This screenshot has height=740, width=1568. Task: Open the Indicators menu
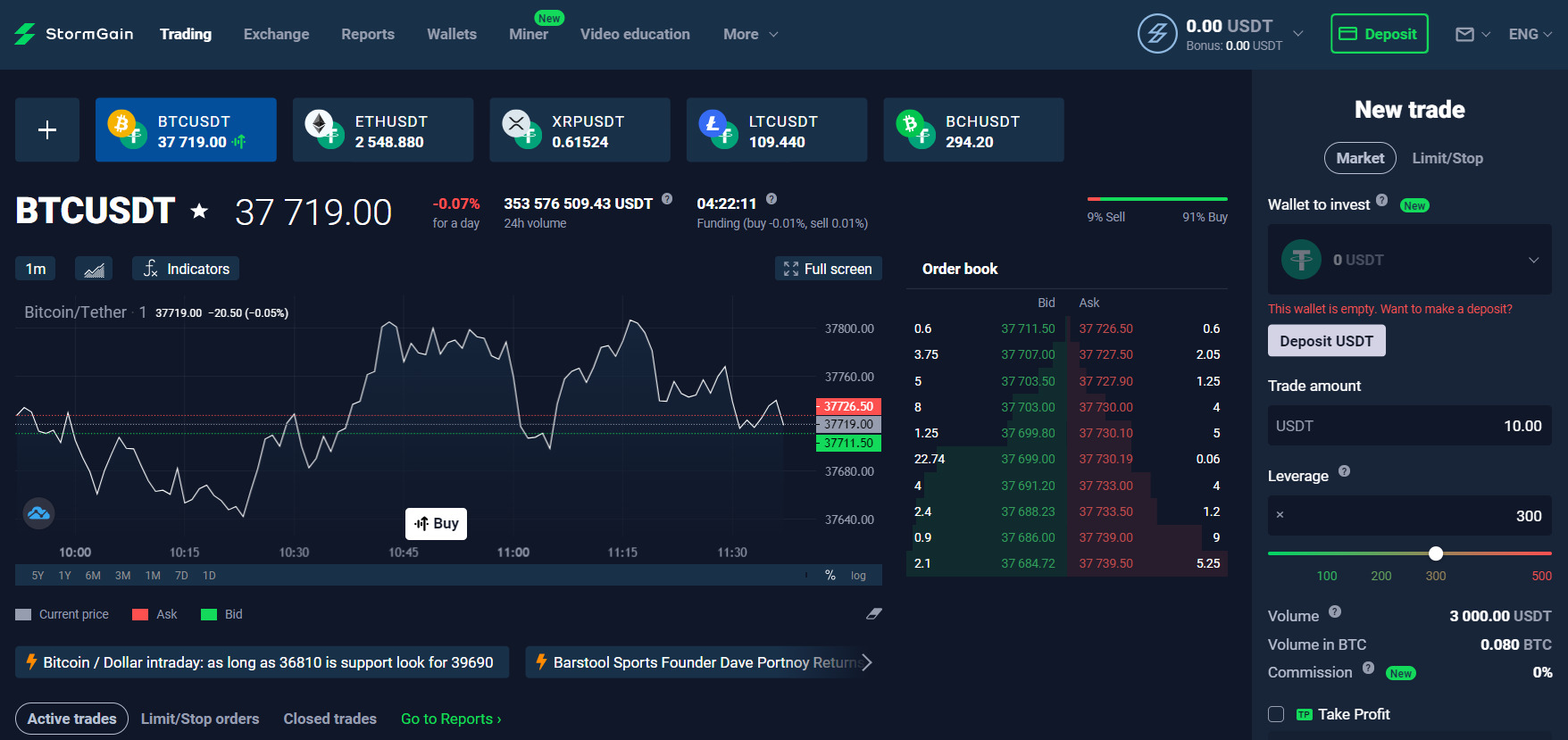coord(186,269)
